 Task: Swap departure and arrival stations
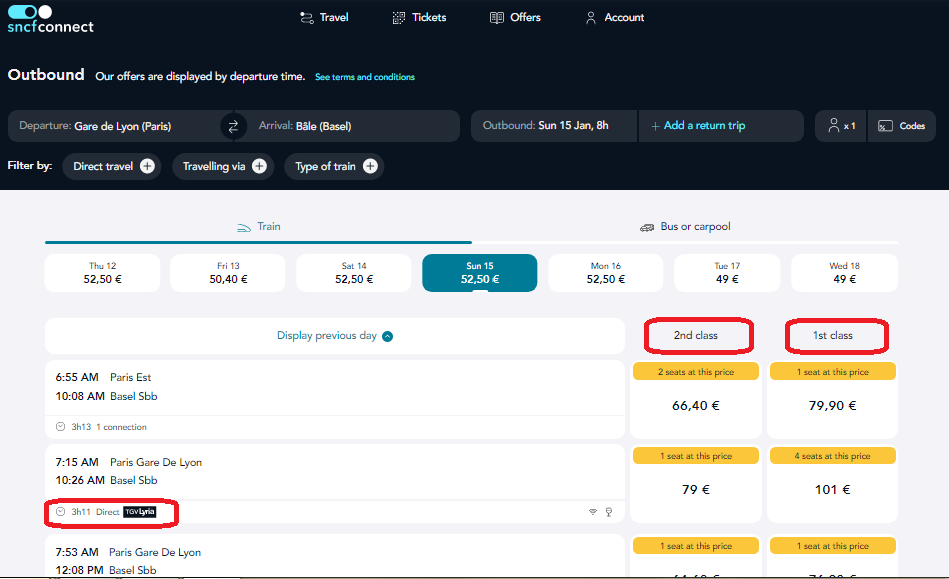tap(233, 126)
